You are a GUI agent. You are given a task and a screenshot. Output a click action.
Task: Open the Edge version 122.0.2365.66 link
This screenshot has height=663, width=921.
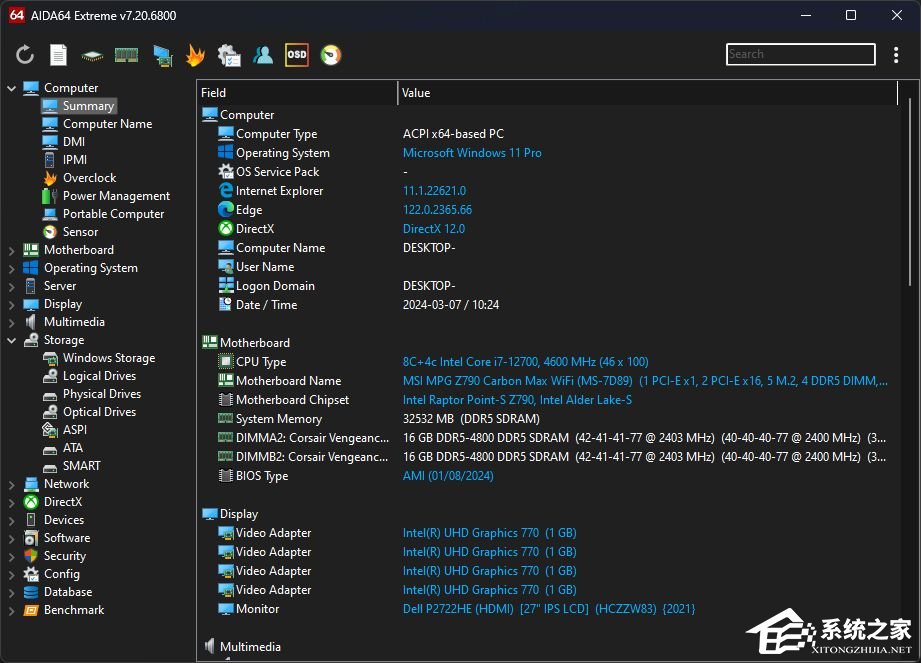point(438,210)
